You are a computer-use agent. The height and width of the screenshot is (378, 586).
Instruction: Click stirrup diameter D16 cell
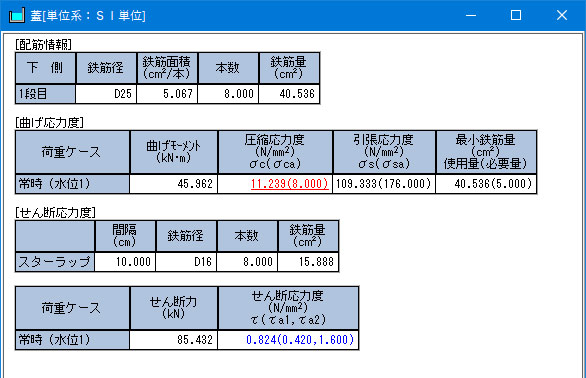click(186, 262)
